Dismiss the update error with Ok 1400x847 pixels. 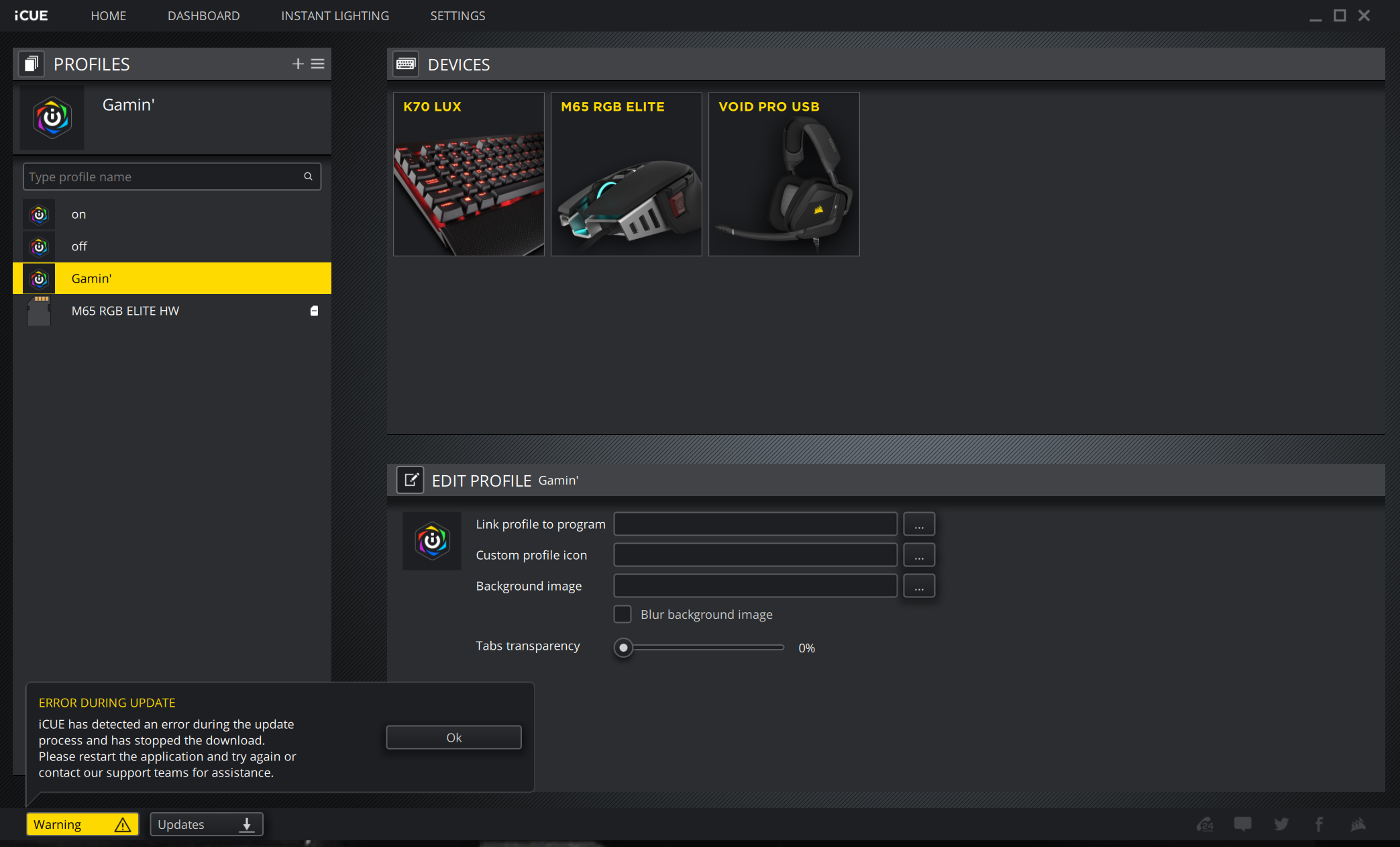[x=454, y=738]
